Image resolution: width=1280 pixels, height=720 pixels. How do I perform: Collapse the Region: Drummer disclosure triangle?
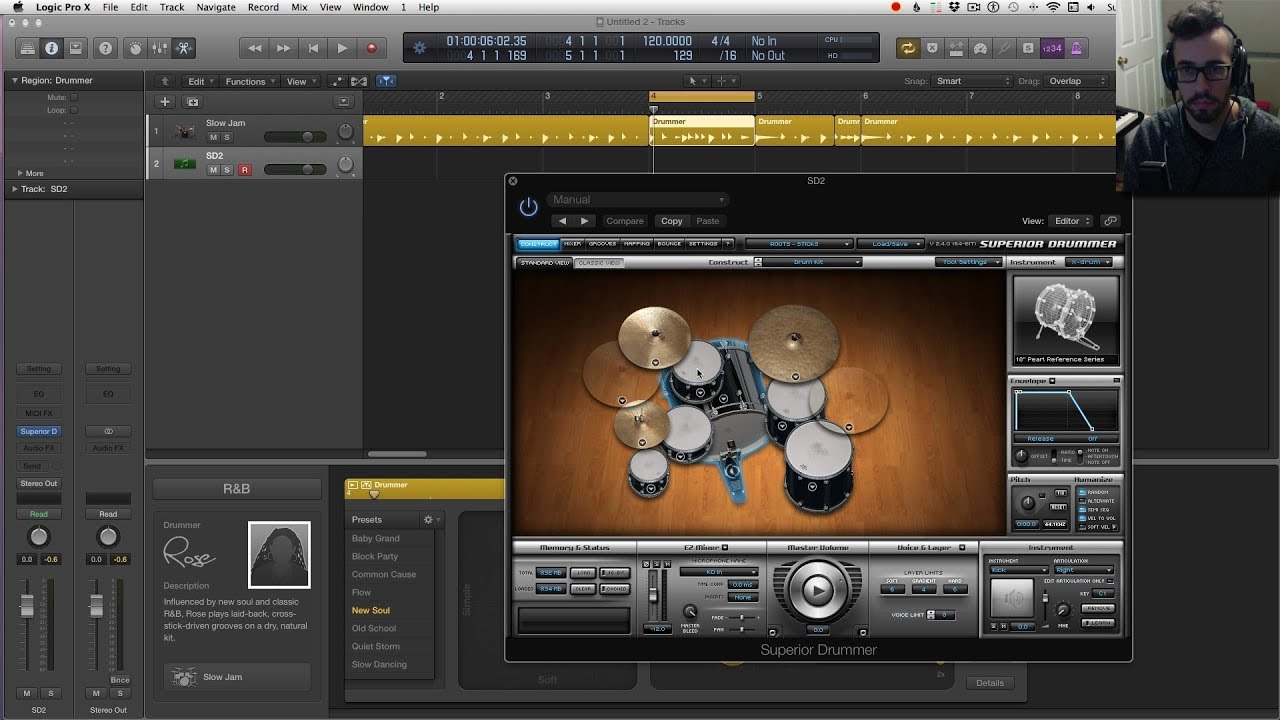click(x=15, y=80)
